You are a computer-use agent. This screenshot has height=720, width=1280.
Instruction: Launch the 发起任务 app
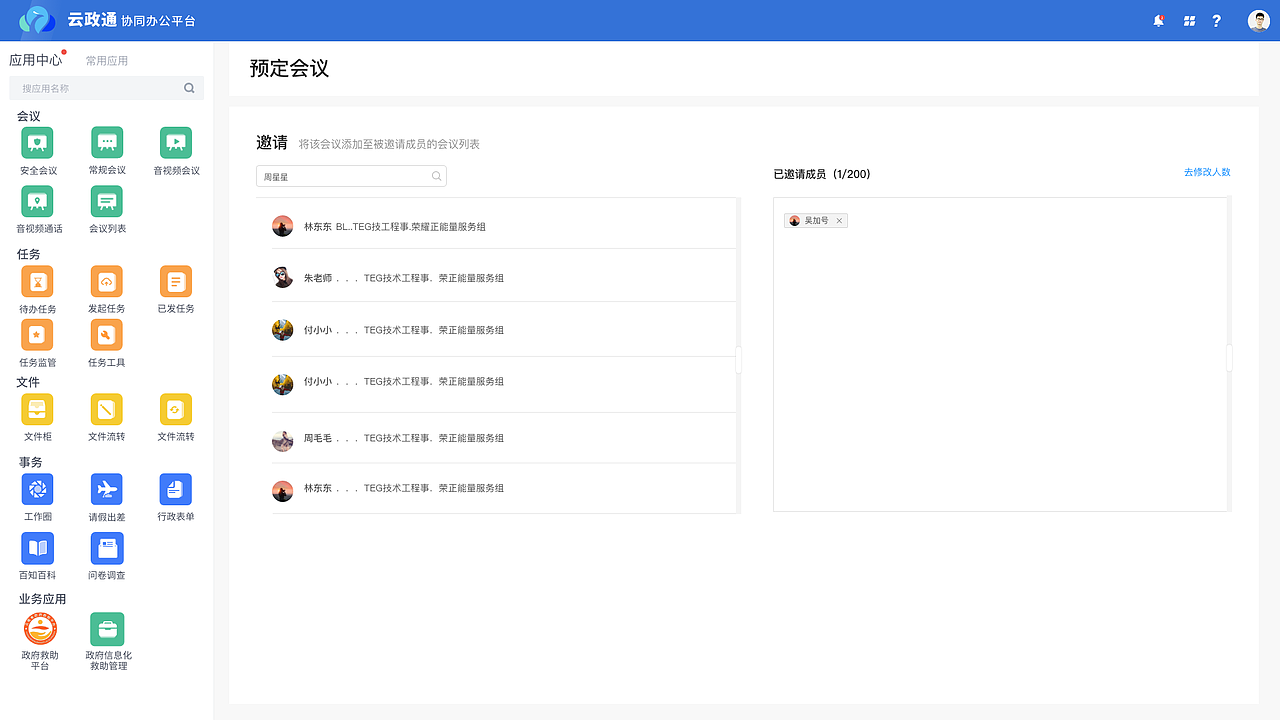click(x=107, y=281)
